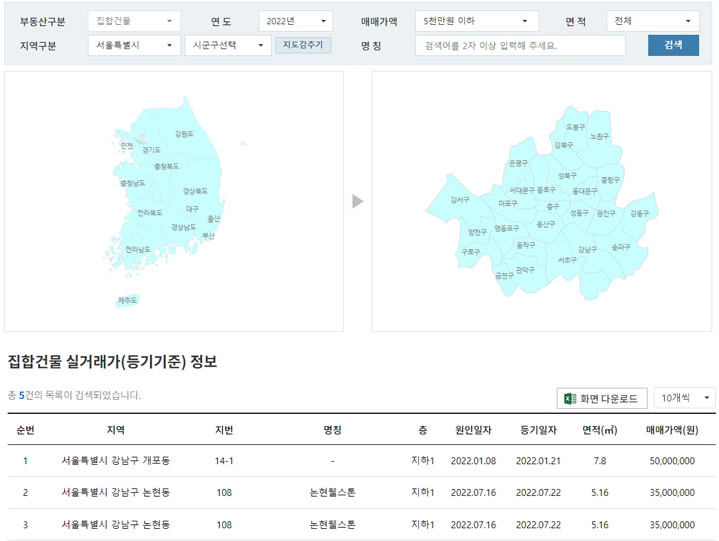This screenshot has width=719, height=541.
Task: Select 서대문구 on the Seoul map
Action: [x=522, y=190]
